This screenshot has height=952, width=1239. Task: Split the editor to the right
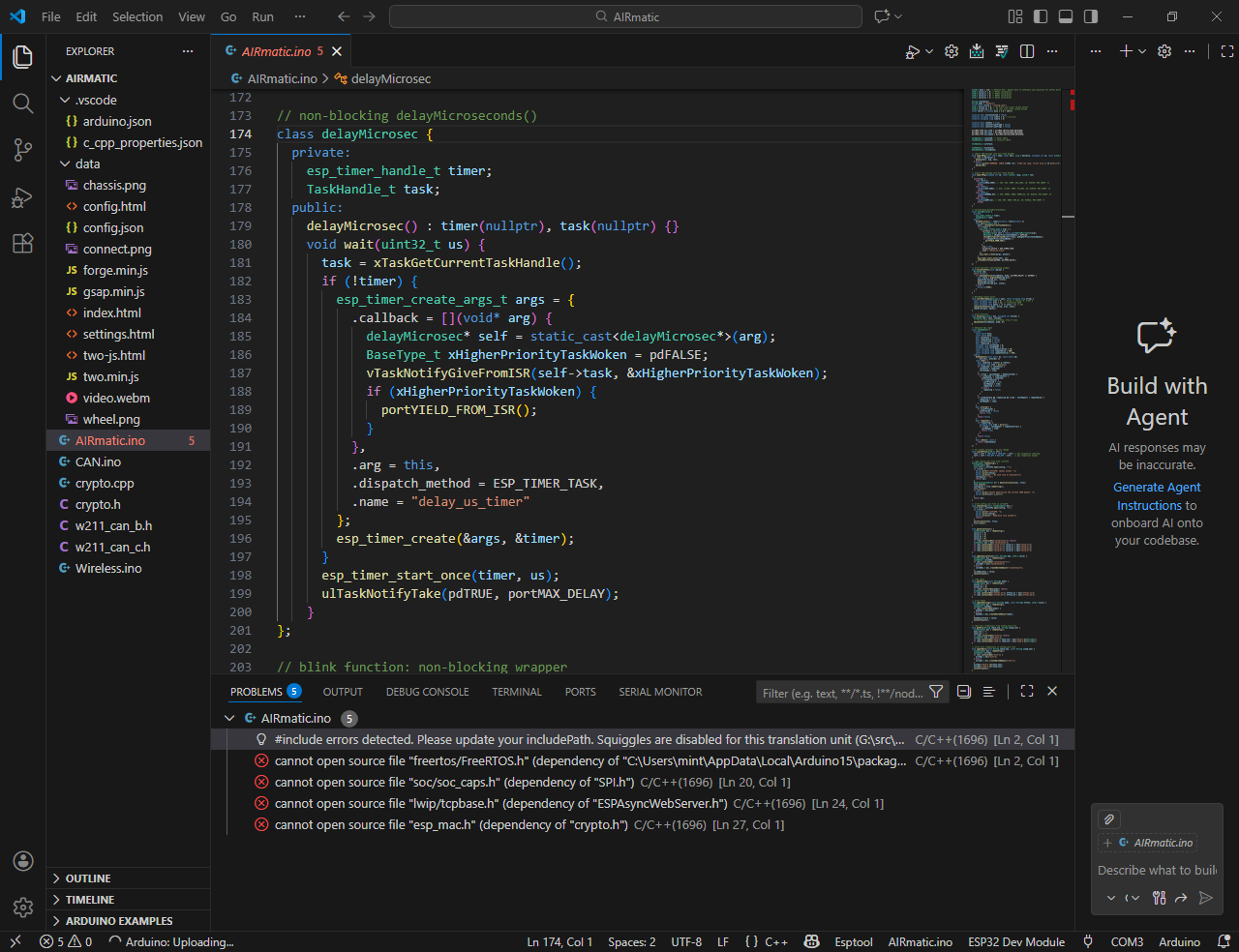coord(1027,51)
